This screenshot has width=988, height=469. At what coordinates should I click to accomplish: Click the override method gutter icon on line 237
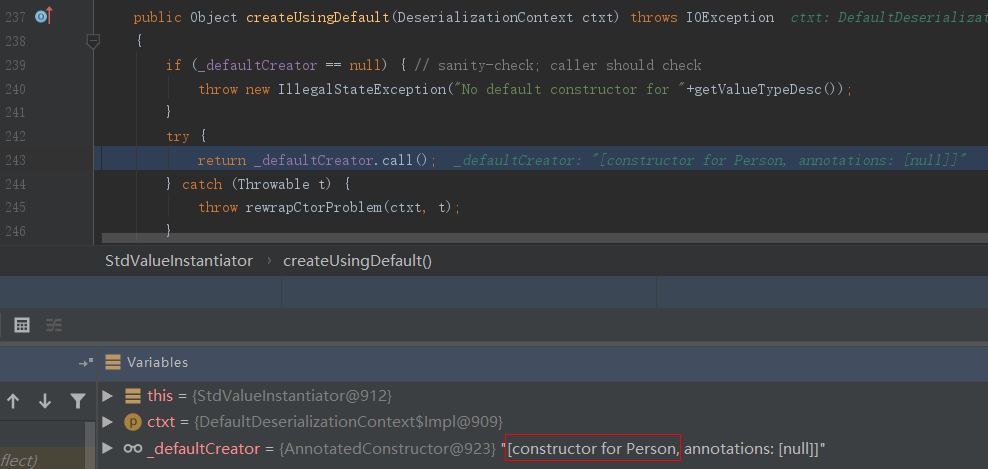tap(43, 17)
